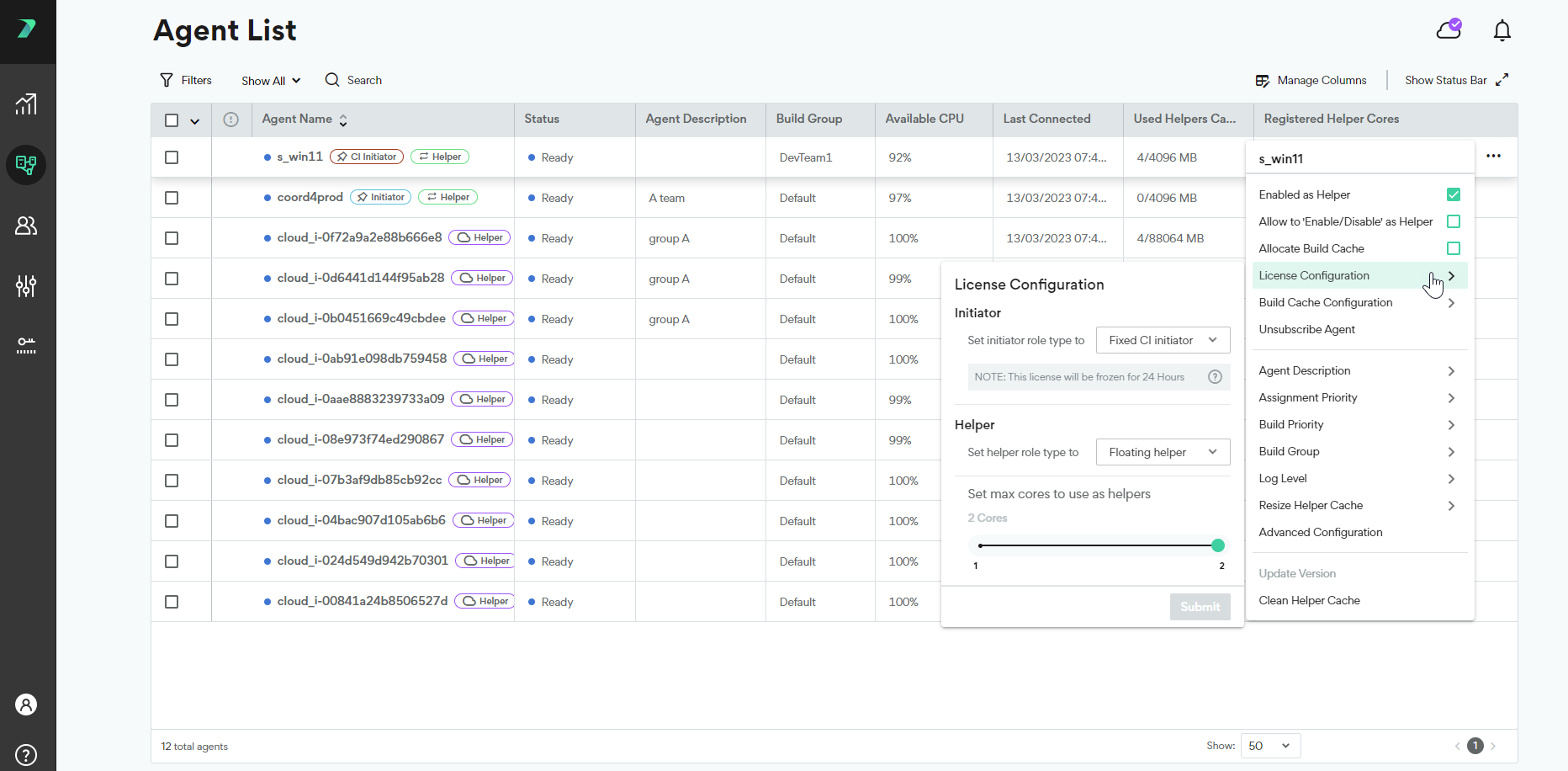Open the settings sliders icon in sidebar
This screenshot has height=771, width=1568.
coord(26,286)
